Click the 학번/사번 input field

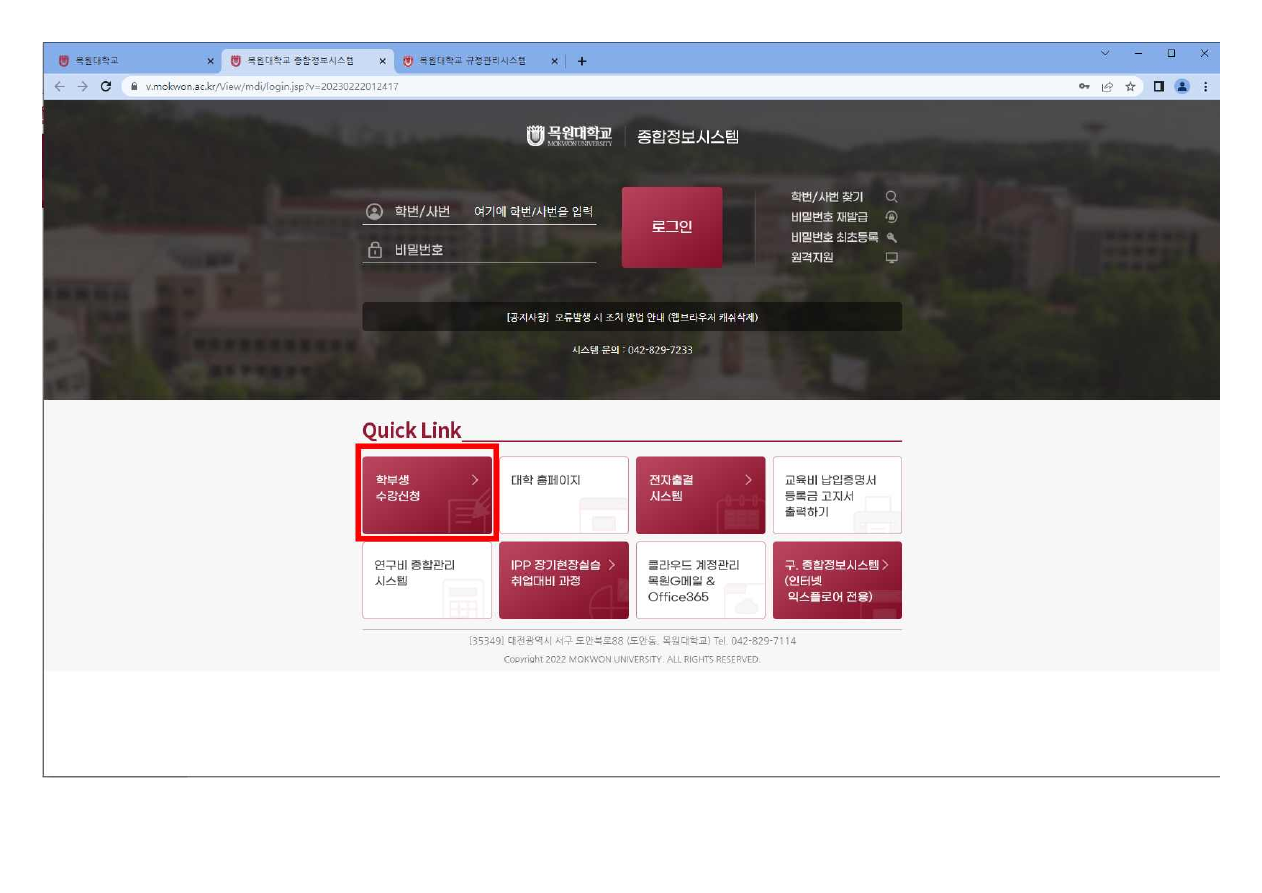click(533, 212)
